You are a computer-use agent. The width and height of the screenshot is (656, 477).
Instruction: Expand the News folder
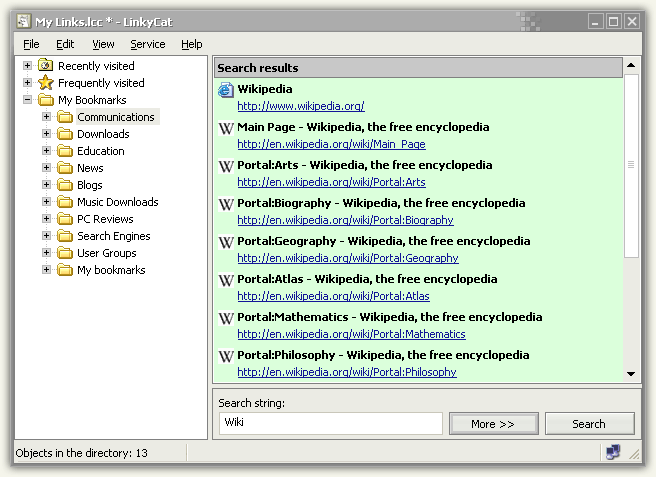(x=46, y=168)
